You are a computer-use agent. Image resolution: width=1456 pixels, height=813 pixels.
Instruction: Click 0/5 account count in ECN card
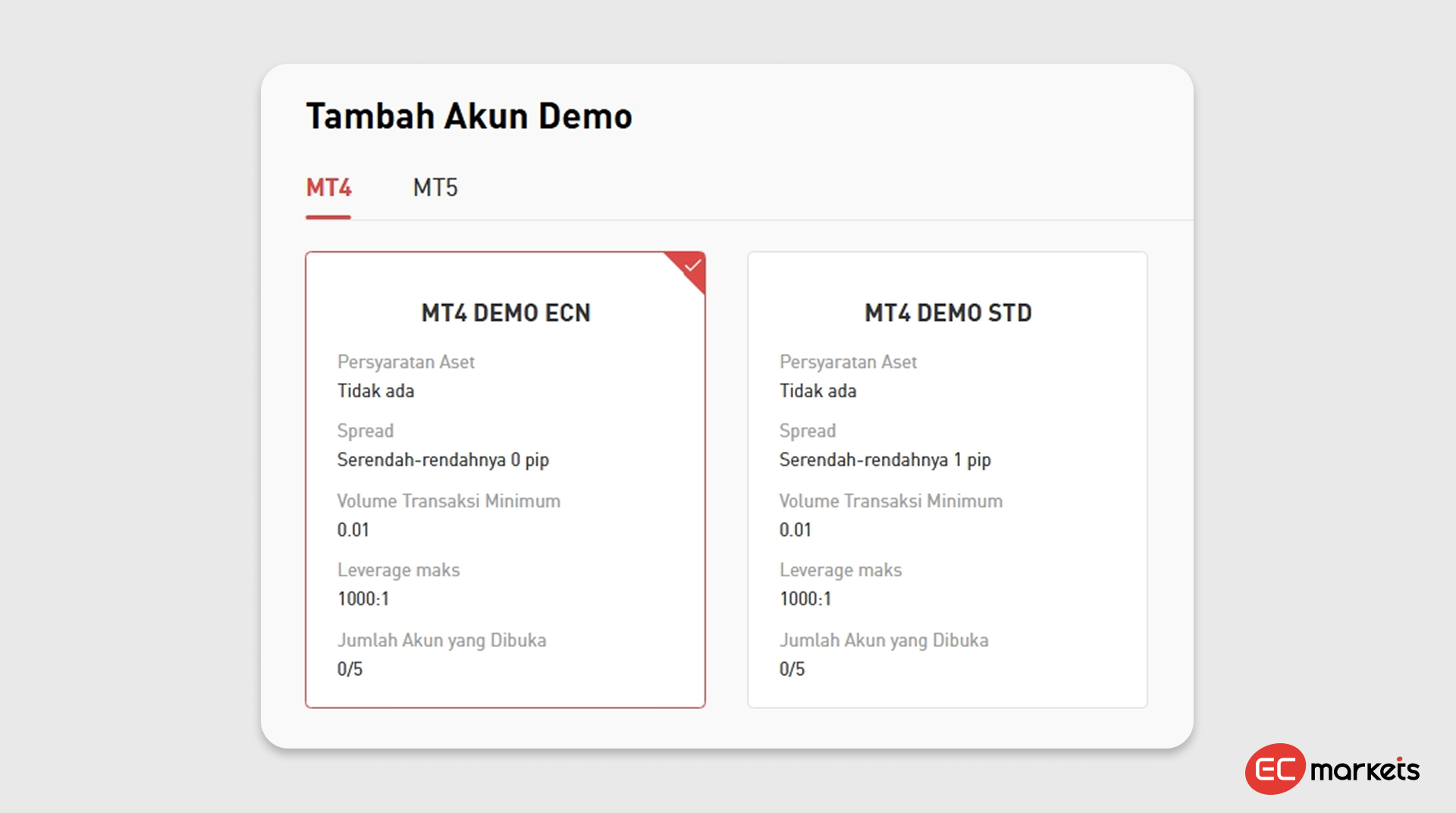pos(350,669)
